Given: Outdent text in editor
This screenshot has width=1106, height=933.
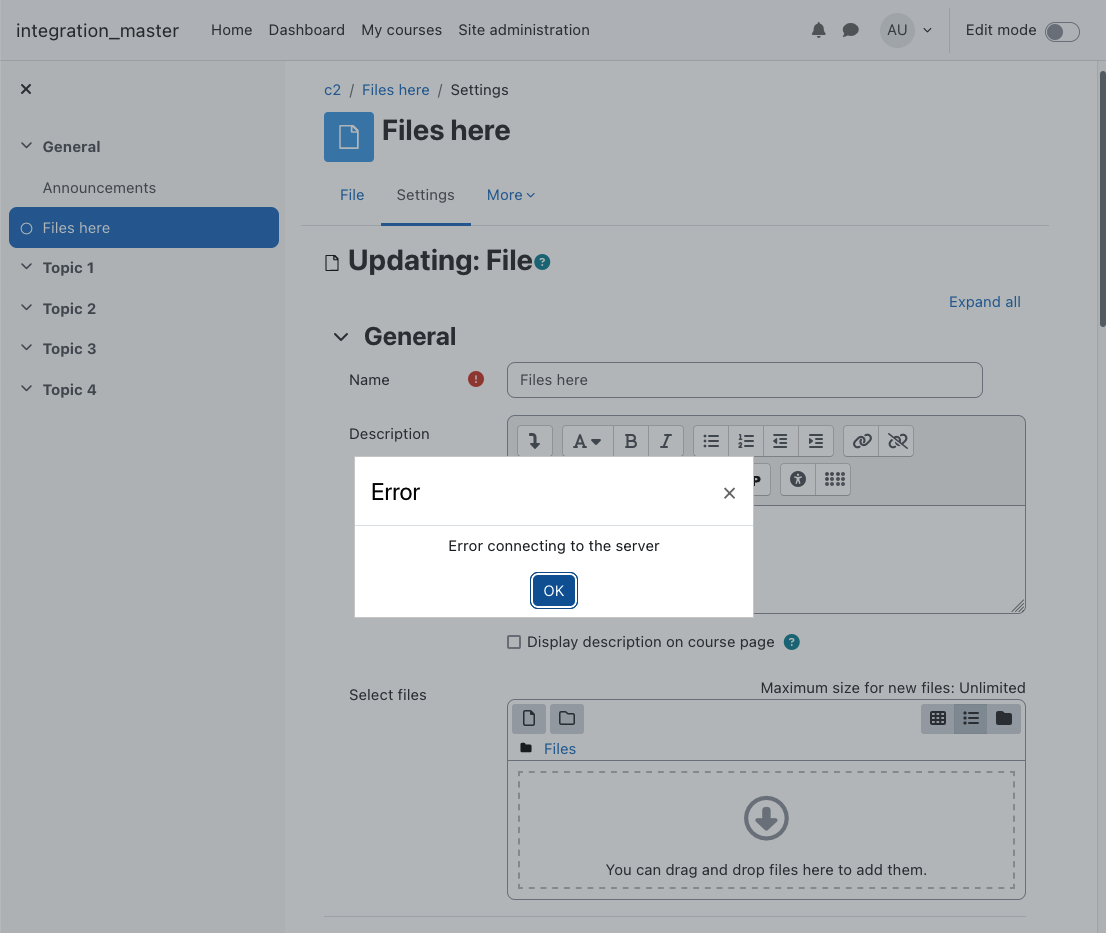Looking at the screenshot, I should (780, 441).
